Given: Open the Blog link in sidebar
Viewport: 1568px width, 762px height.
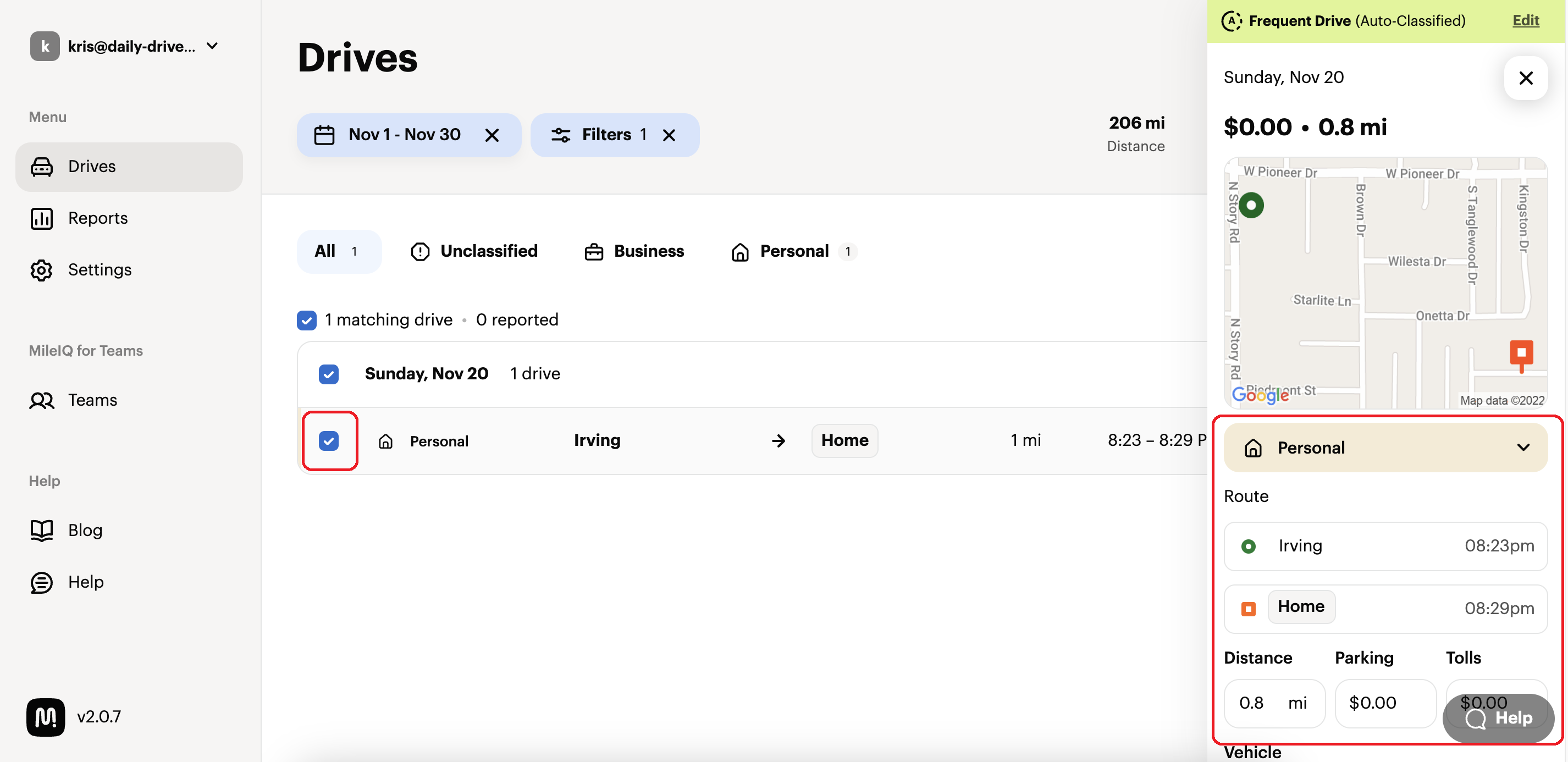Looking at the screenshot, I should click(x=129, y=530).
